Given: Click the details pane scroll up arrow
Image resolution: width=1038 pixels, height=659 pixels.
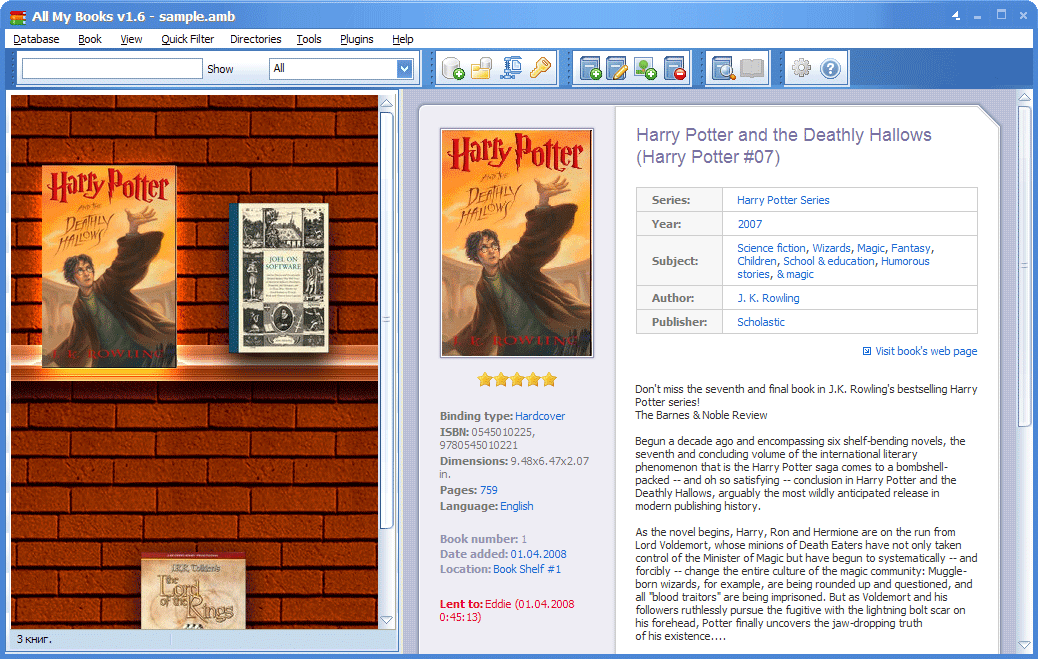Looking at the screenshot, I should [x=1024, y=97].
